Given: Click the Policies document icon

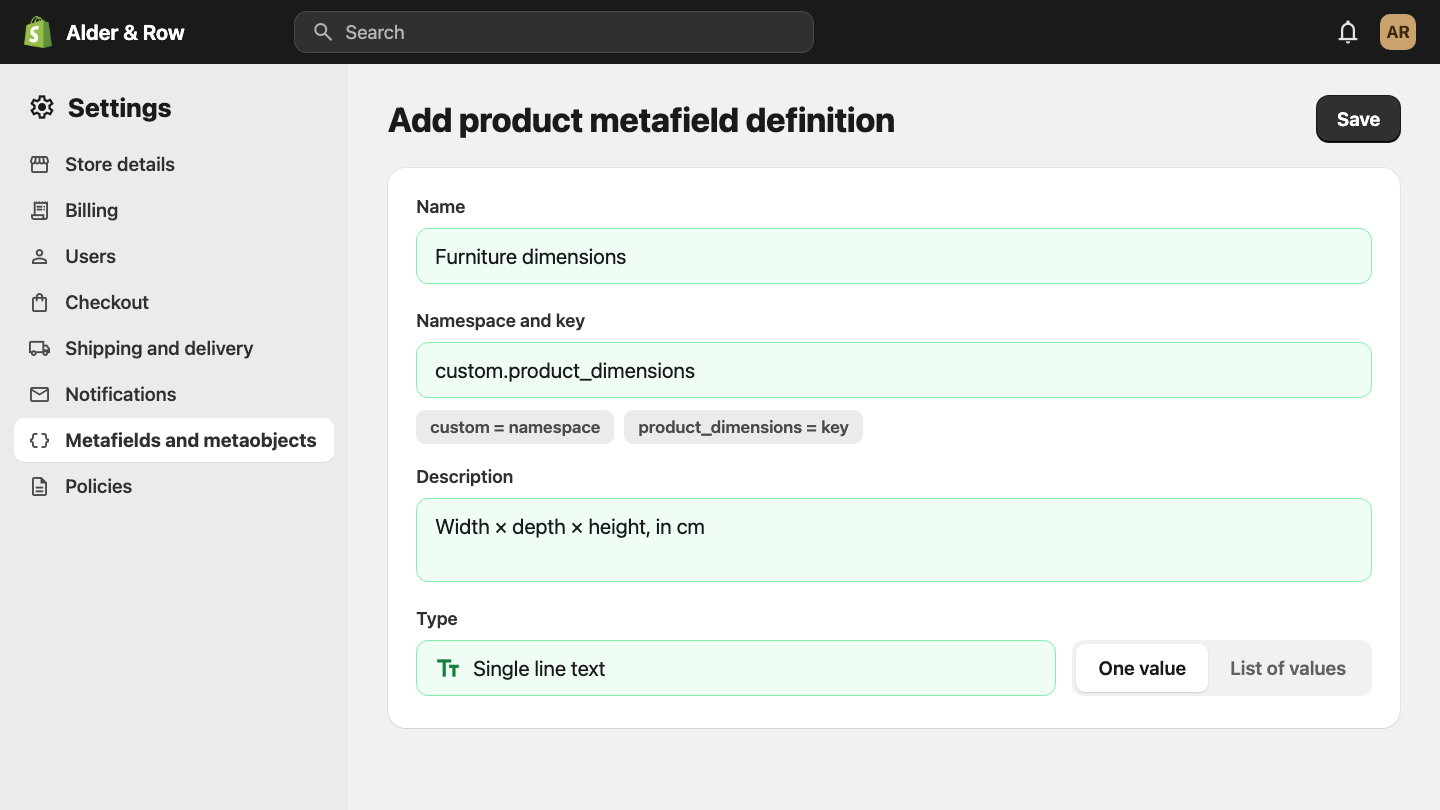Looking at the screenshot, I should tap(40, 486).
